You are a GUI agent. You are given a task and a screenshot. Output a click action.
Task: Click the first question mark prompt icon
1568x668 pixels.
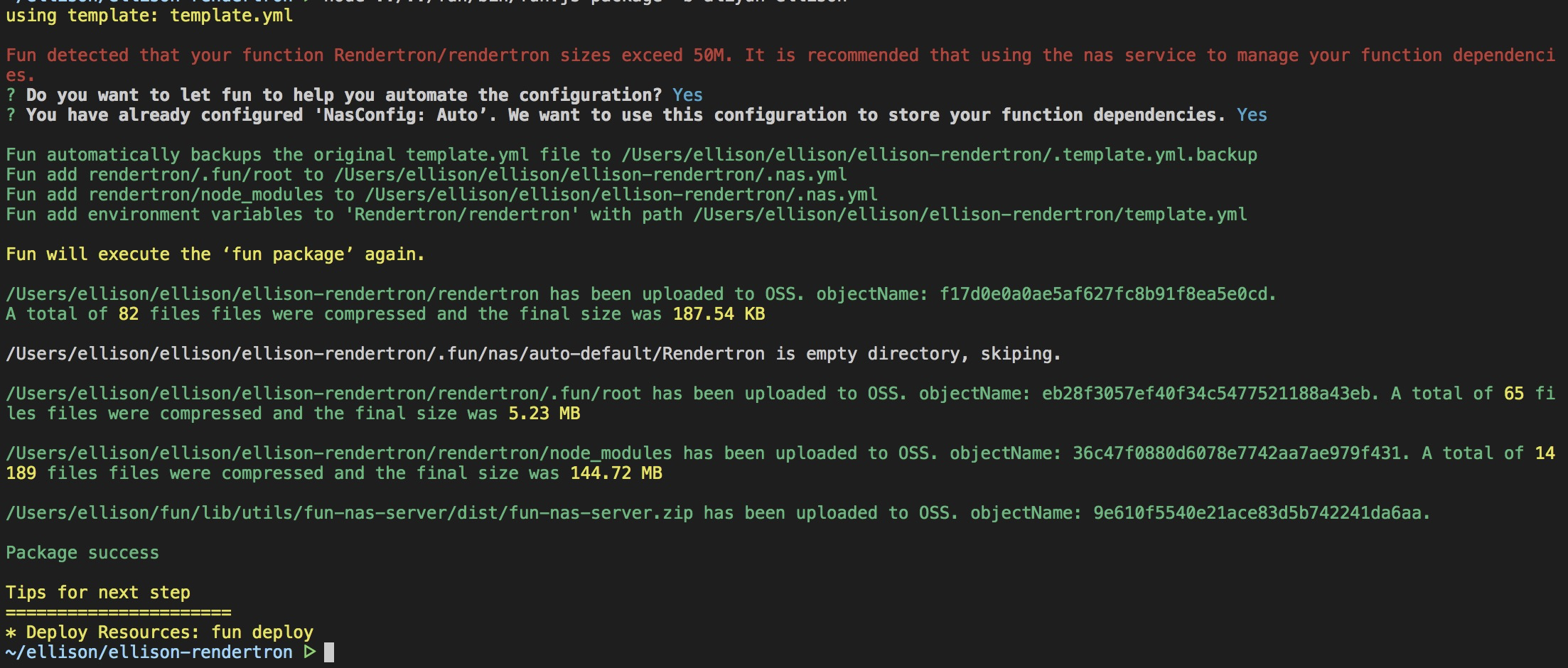(11, 95)
